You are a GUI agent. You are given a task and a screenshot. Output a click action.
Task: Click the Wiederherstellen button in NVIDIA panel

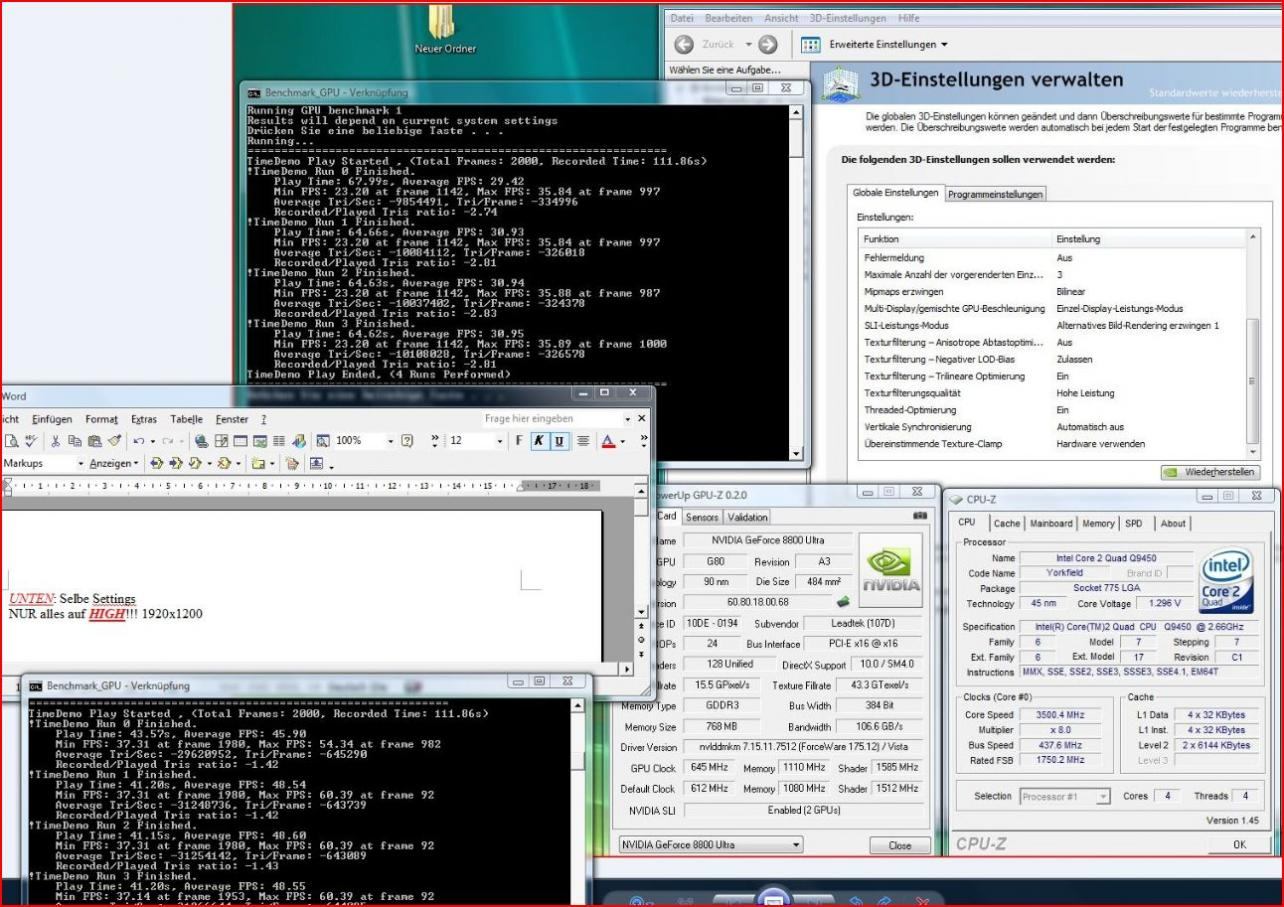click(1211, 471)
